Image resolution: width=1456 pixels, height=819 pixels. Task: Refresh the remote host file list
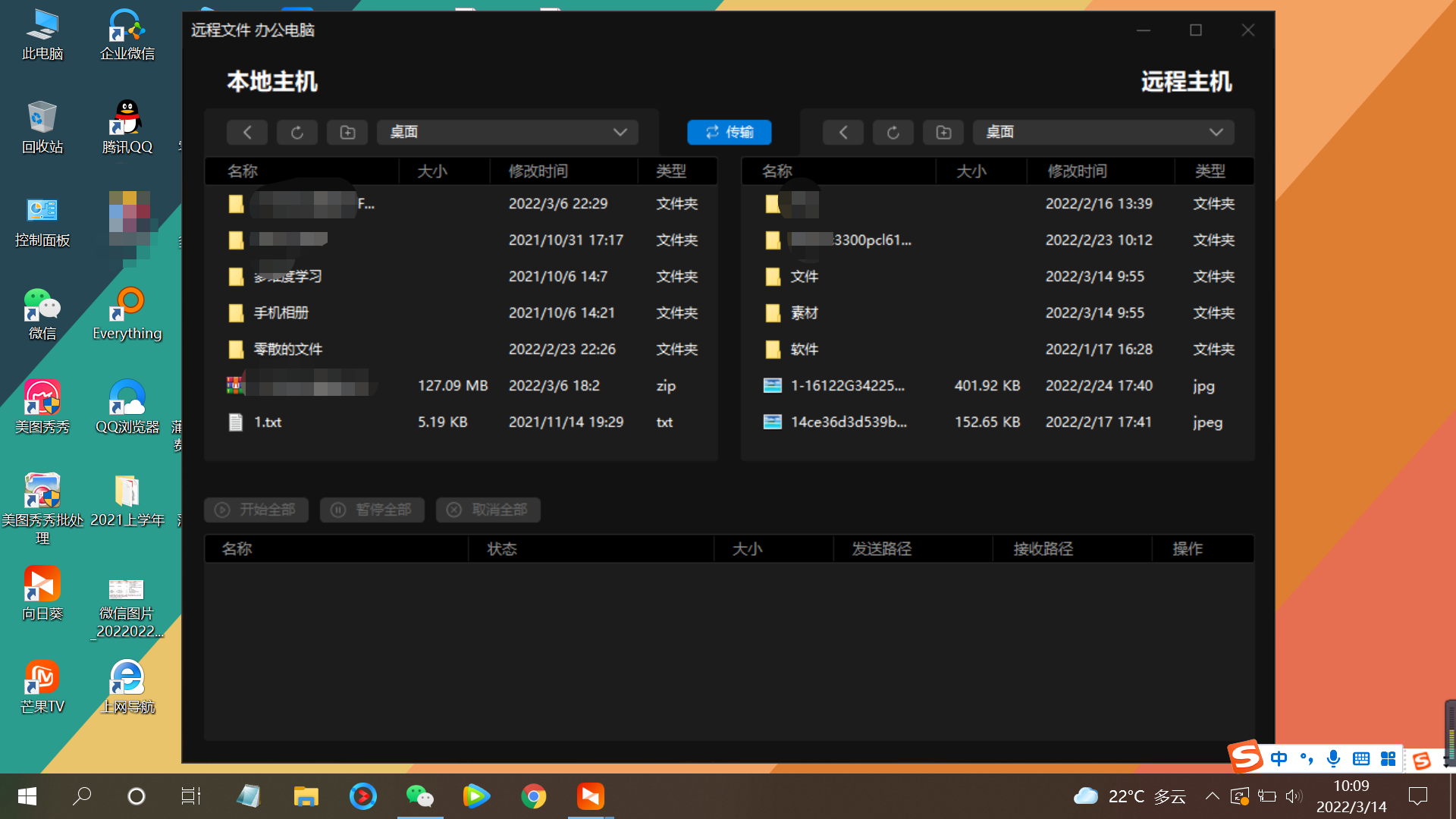click(893, 132)
